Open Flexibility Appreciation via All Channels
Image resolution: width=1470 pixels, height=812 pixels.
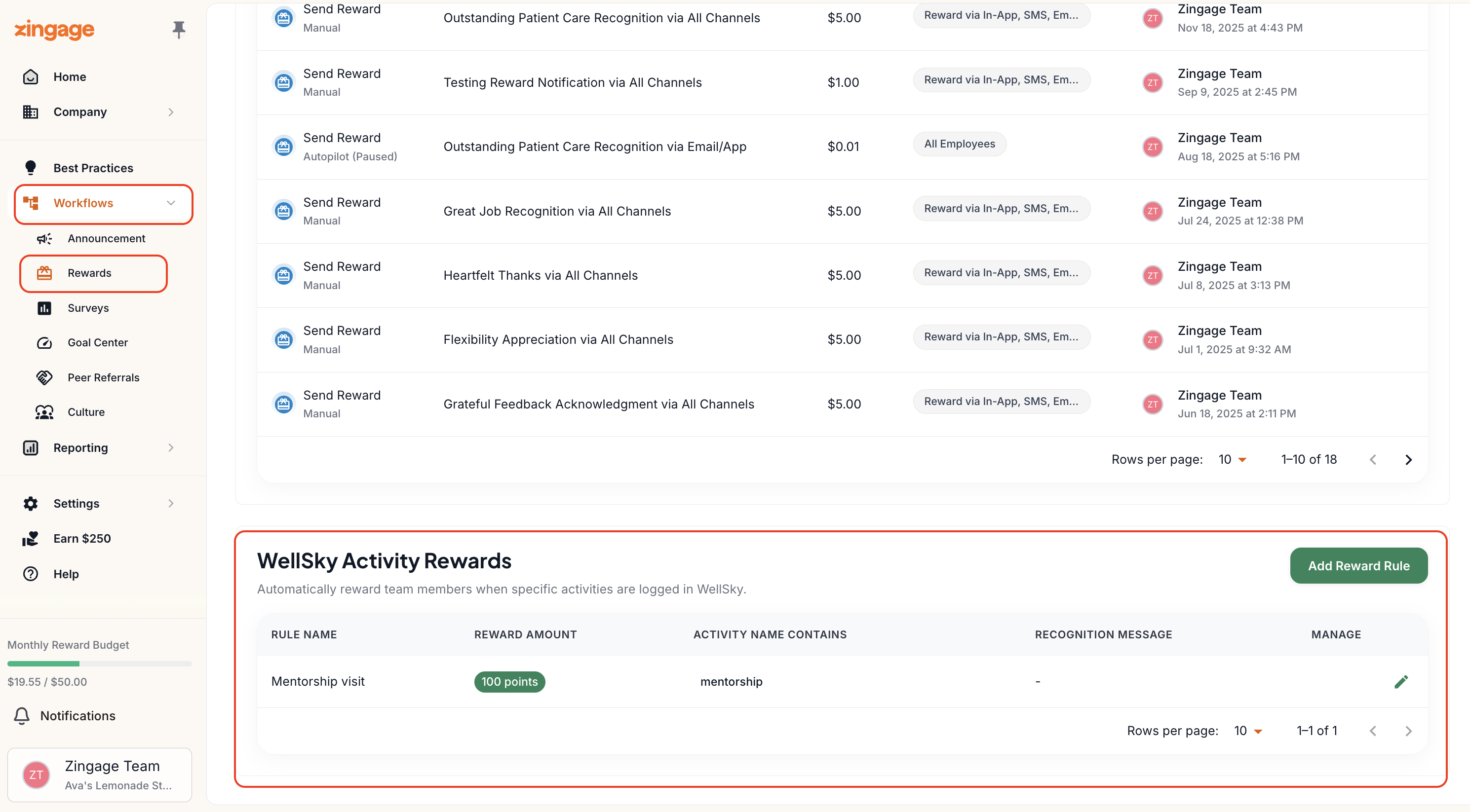click(558, 340)
